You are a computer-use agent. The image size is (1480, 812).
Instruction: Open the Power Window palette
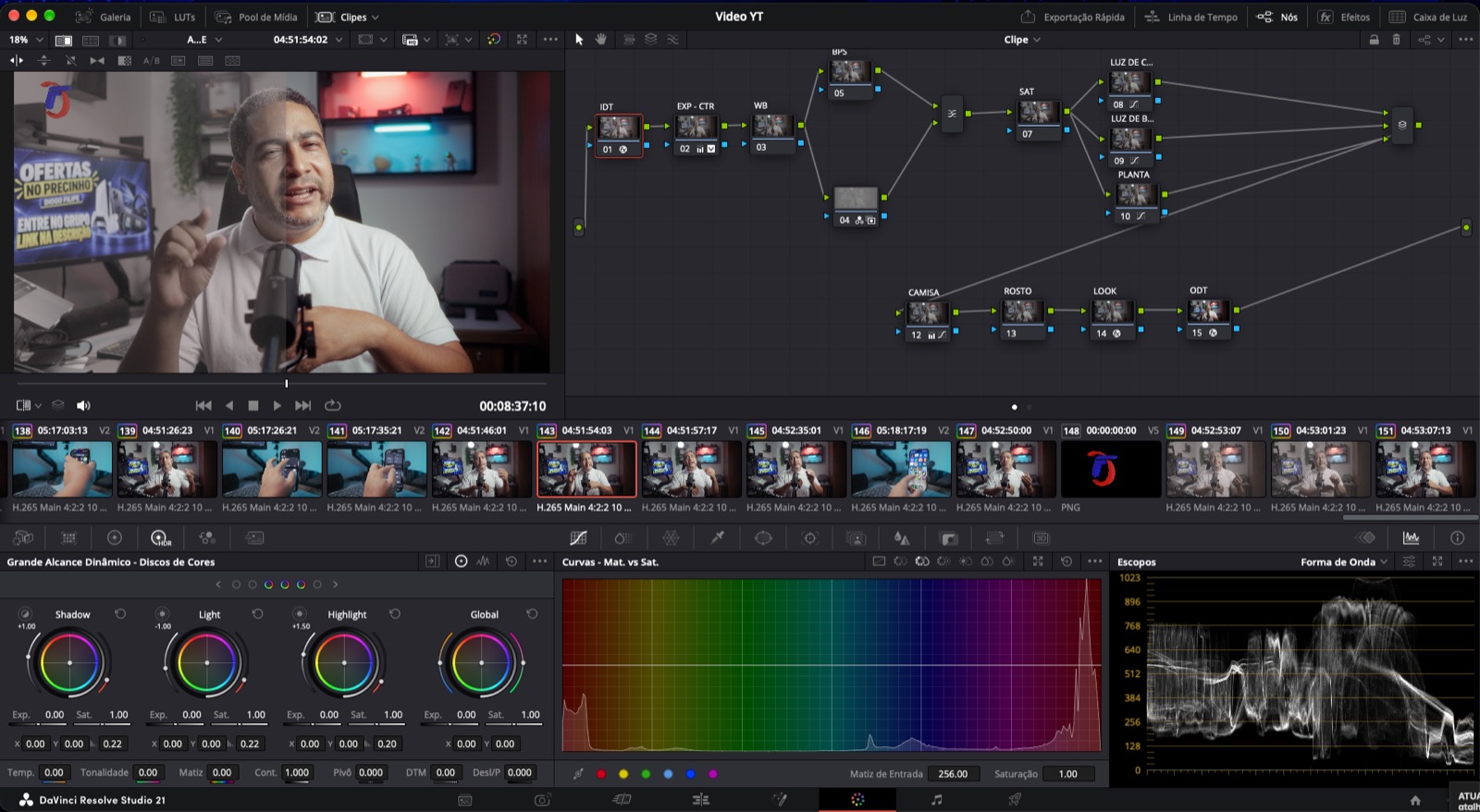763,538
